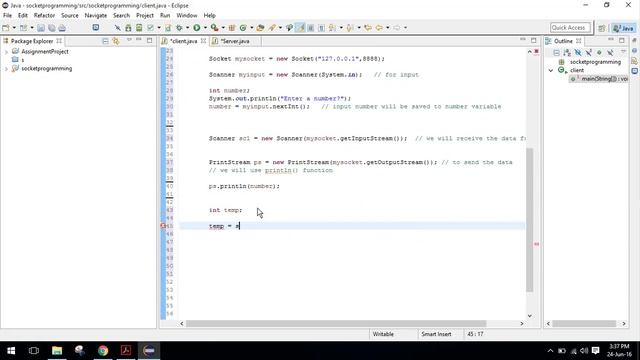Open the Refactor menu
The width and height of the screenshot is (640, 360).
tap(44, 16)
